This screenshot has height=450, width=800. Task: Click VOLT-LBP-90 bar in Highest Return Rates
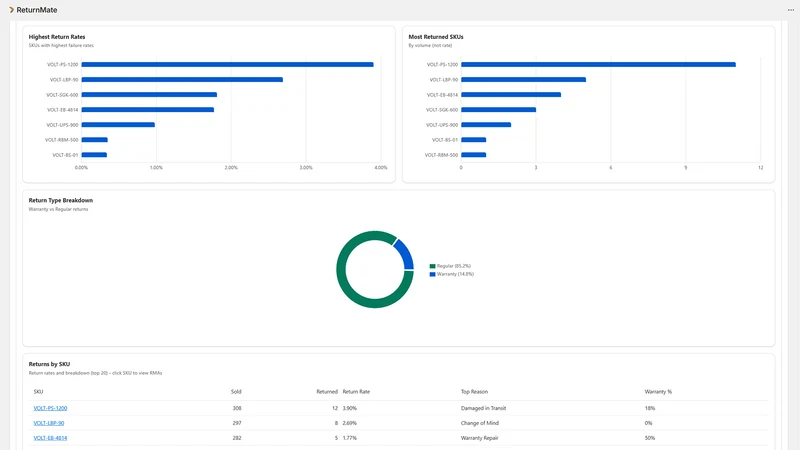pos(182,80)
